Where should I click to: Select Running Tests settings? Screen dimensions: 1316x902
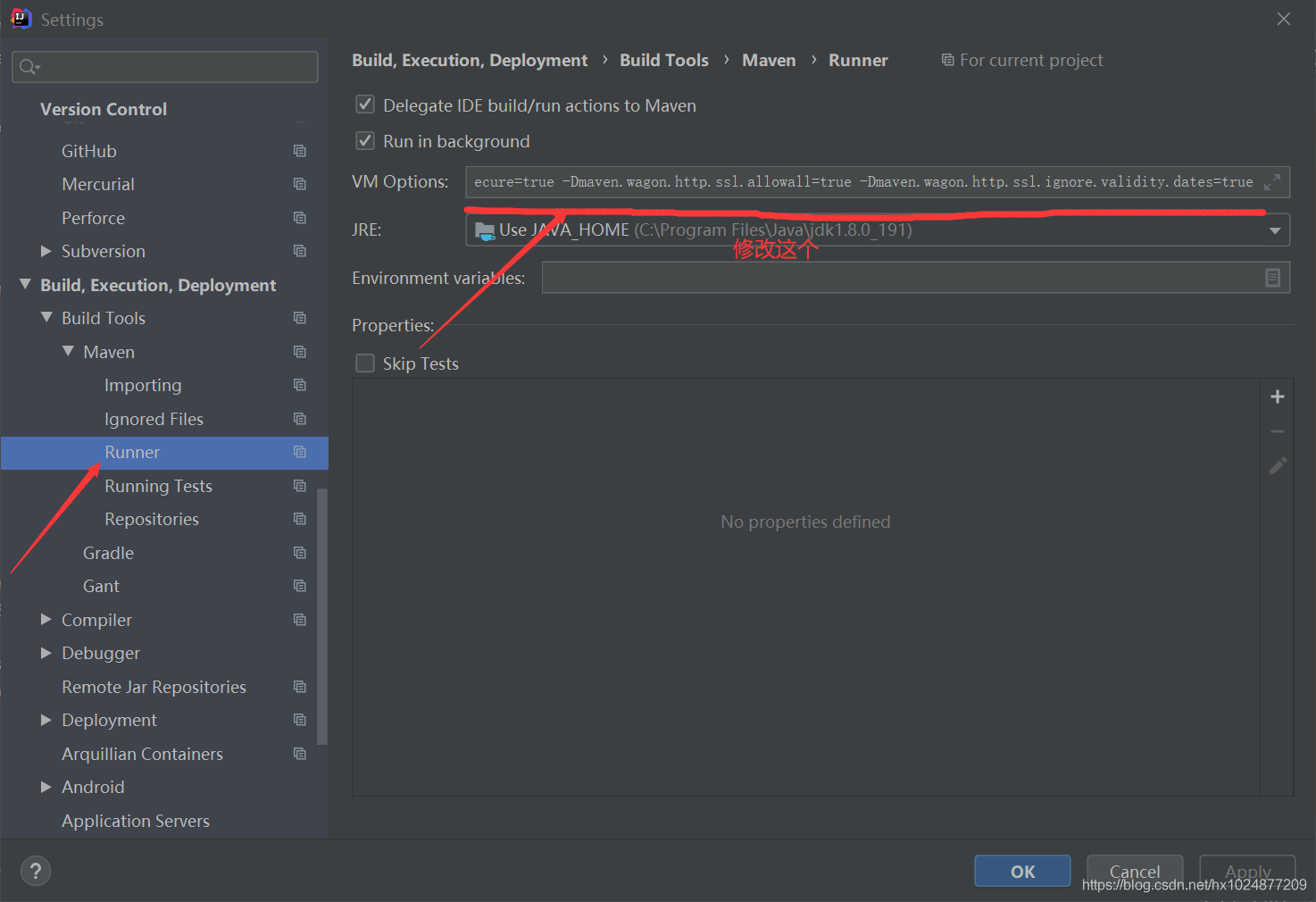(x=158, y=486)
